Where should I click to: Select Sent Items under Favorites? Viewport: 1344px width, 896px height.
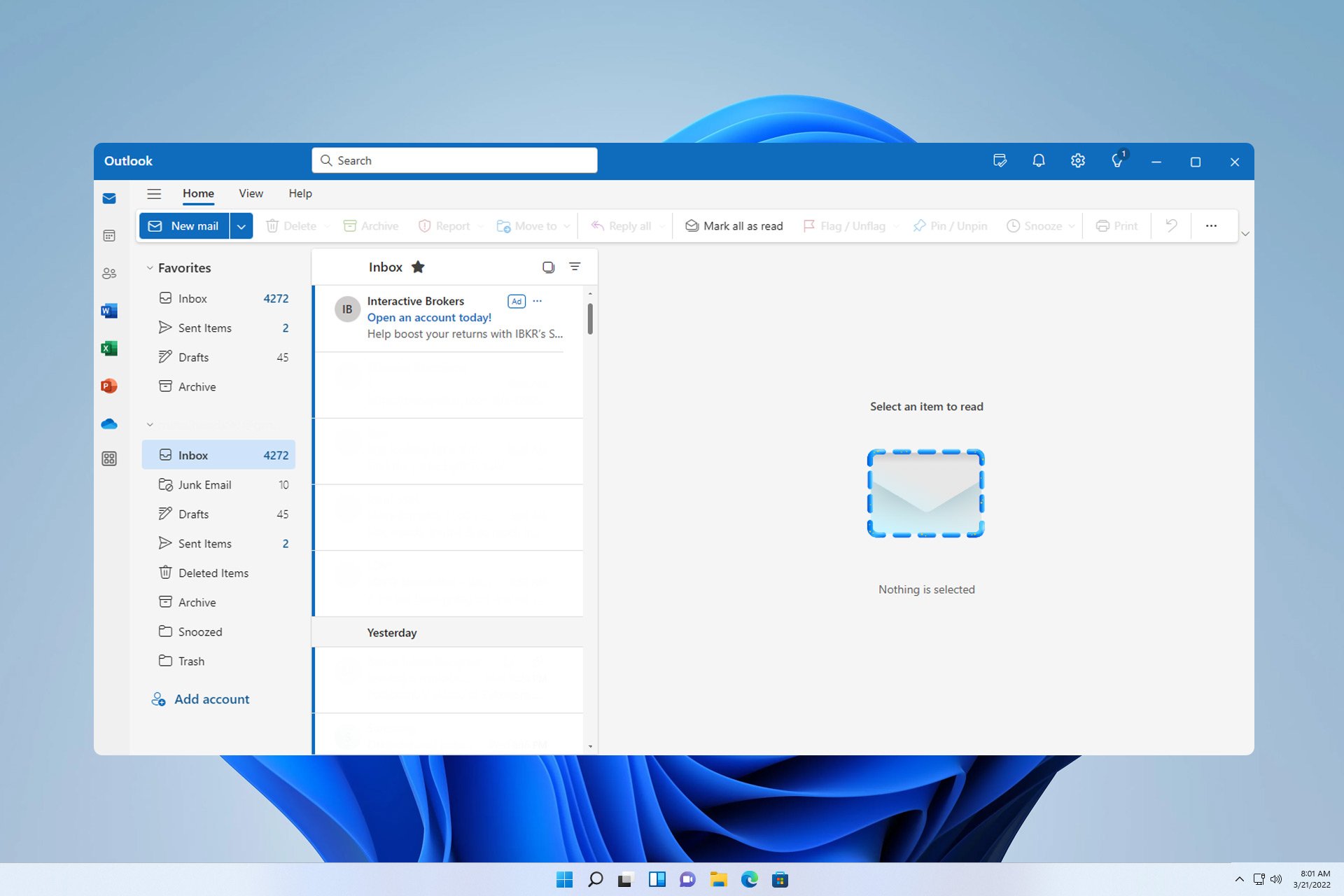pyautogui.click(x=218, y=328)
